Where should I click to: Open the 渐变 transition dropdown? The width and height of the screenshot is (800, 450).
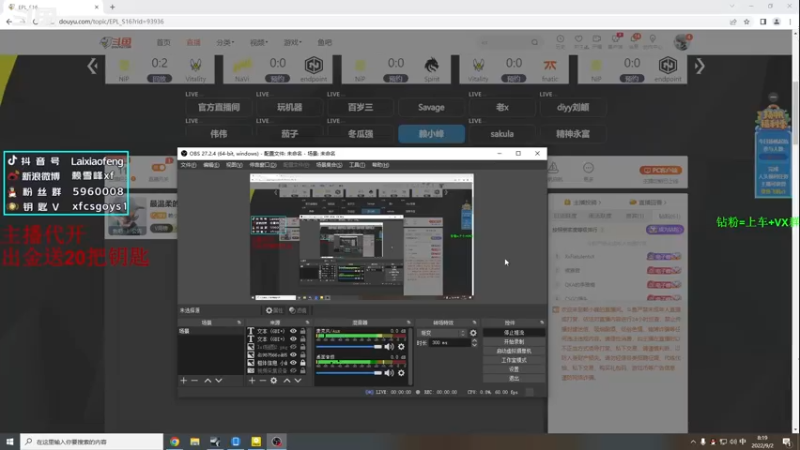pos(442,333)
